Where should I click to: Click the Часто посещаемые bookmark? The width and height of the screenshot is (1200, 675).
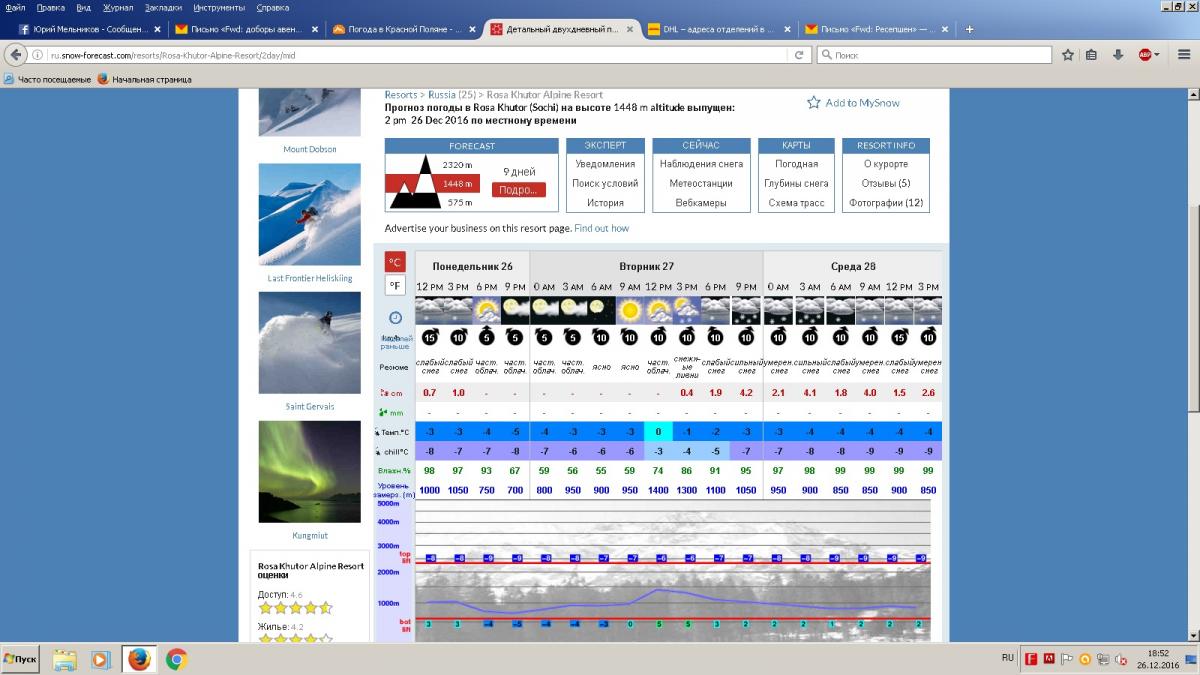click(46, 79)
